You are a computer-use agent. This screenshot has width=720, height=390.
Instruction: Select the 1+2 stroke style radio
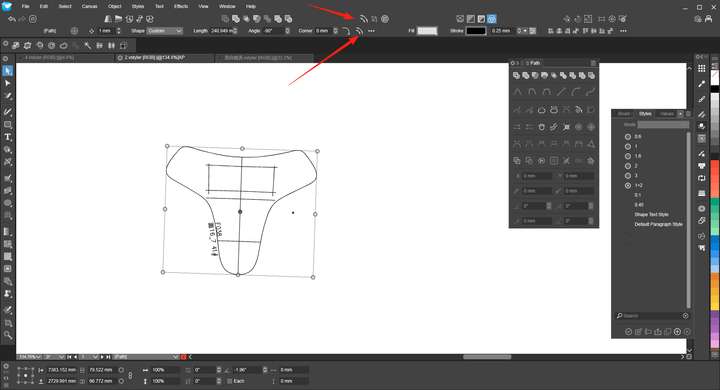tap(628, 186)
